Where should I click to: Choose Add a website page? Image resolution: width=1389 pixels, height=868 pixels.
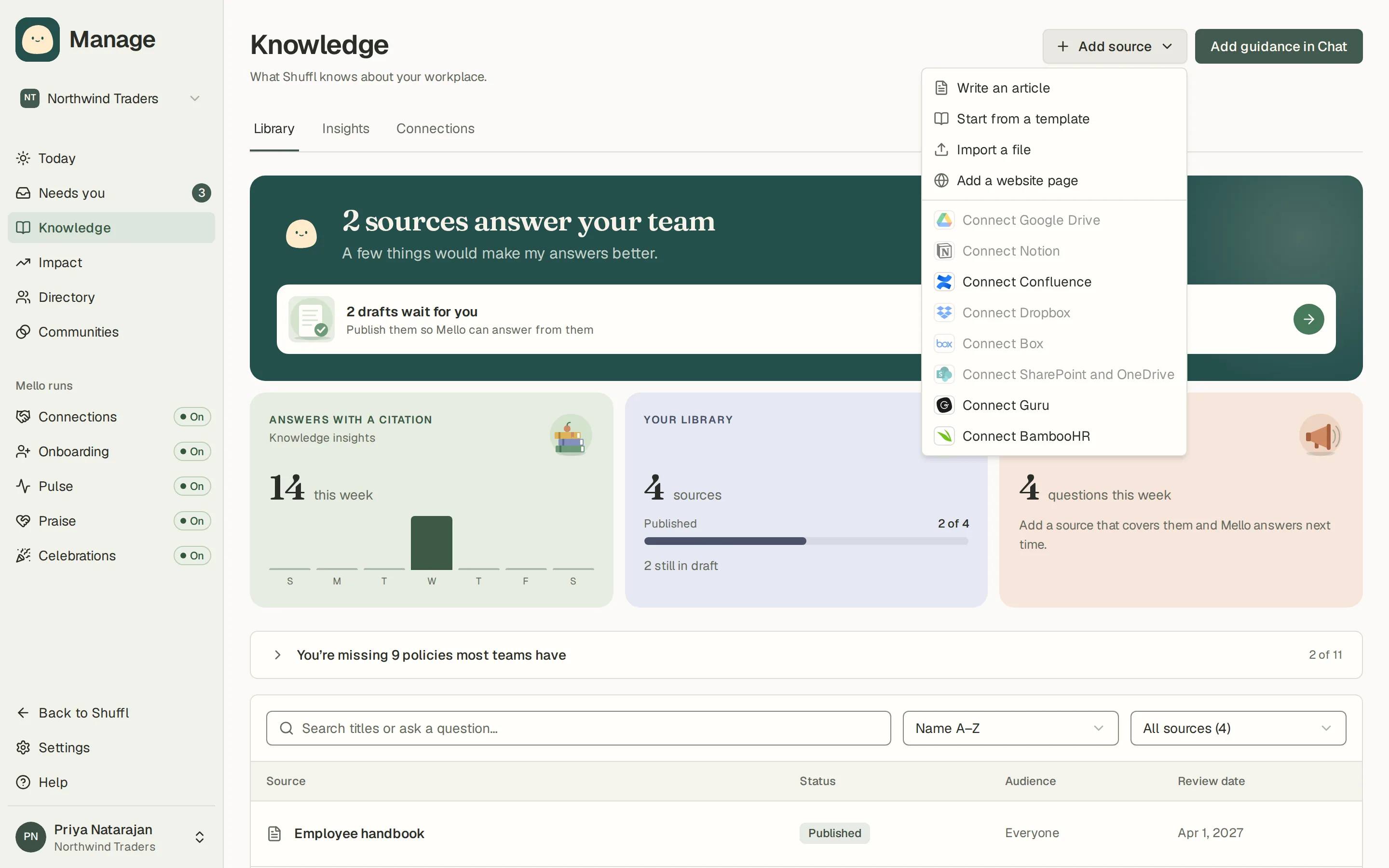tap(1054, 180)
